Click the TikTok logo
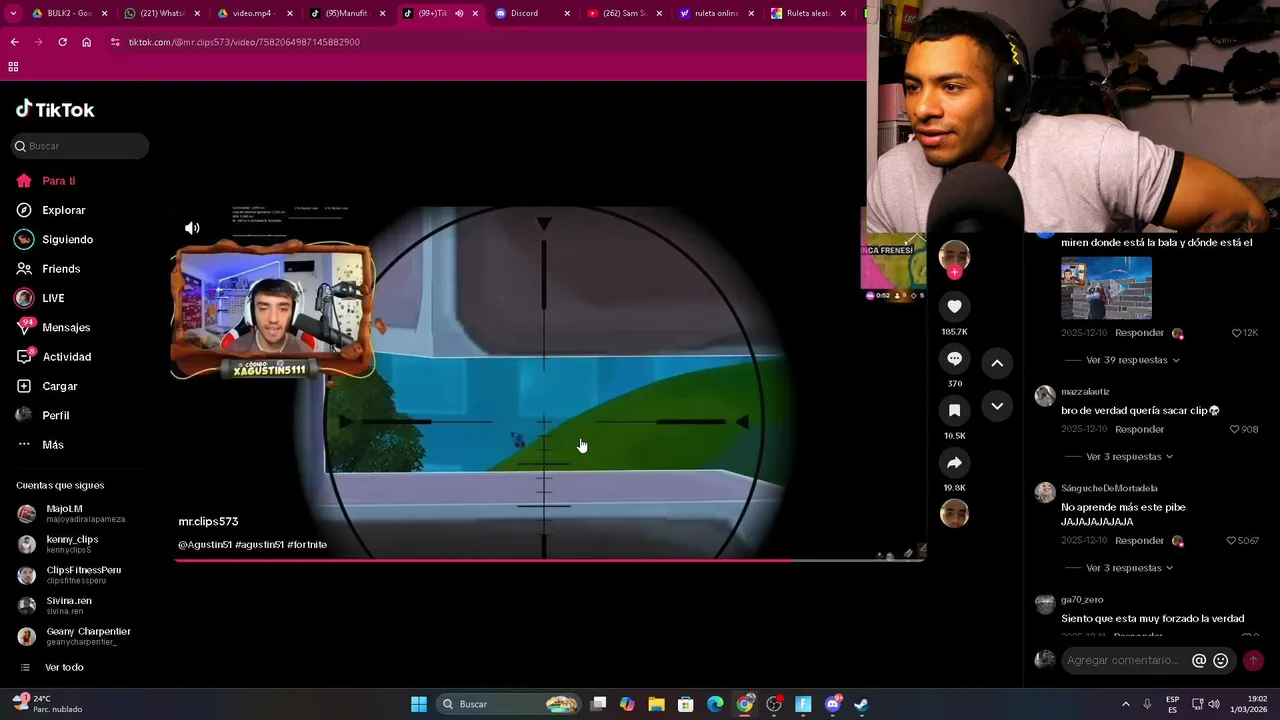Viewport: 1280px width, 720px height. (55, 109)
